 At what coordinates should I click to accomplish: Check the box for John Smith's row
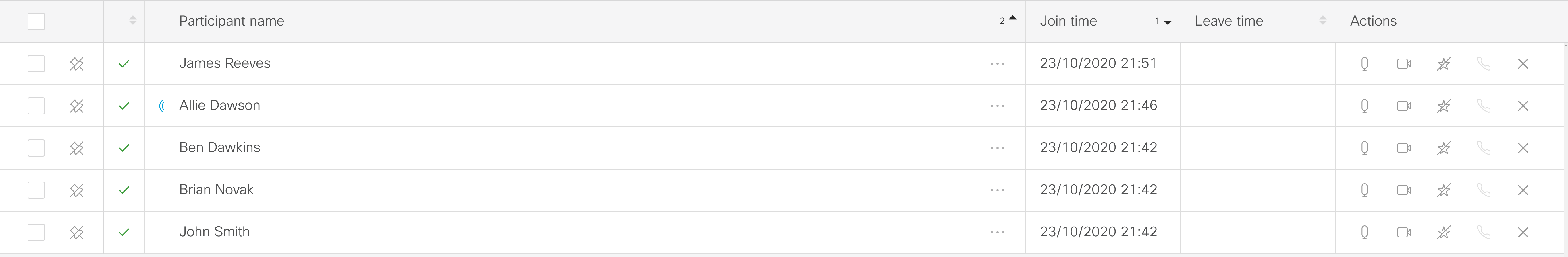click(x=36, y=232)
